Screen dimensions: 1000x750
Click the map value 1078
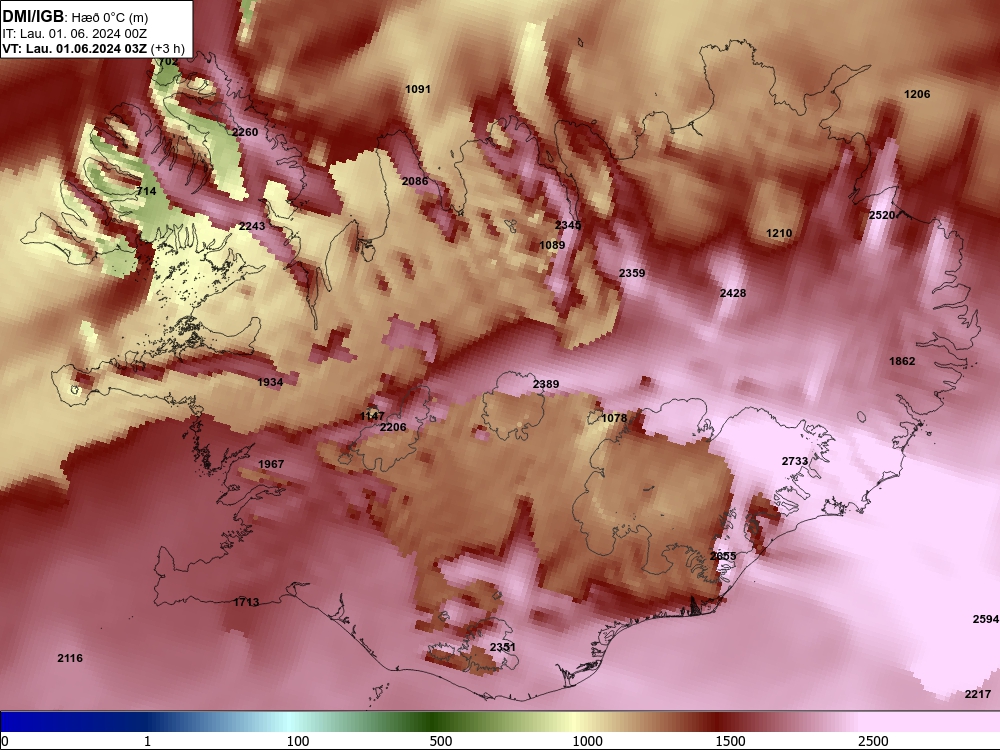click(x=614, y=418)
